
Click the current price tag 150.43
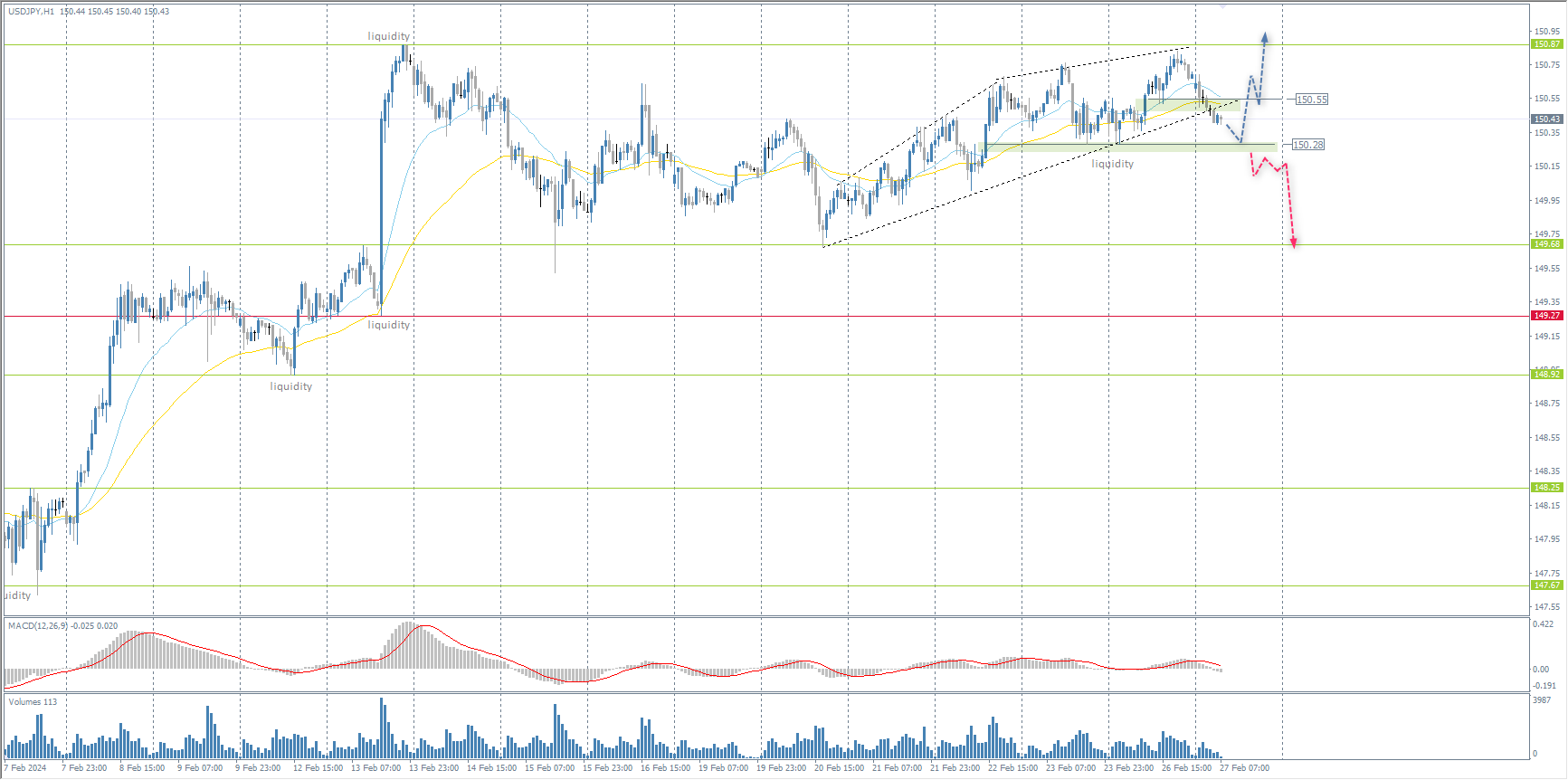tap(1546, 119)
